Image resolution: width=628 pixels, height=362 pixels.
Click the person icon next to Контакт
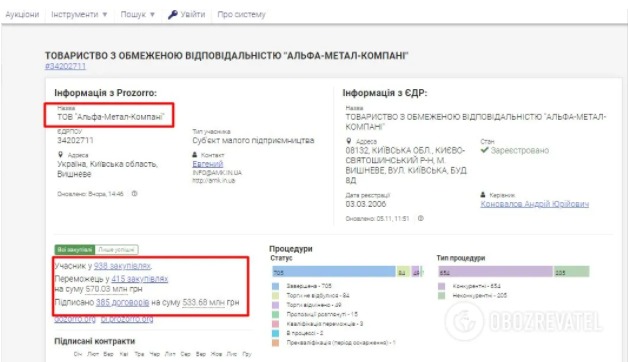195,155
